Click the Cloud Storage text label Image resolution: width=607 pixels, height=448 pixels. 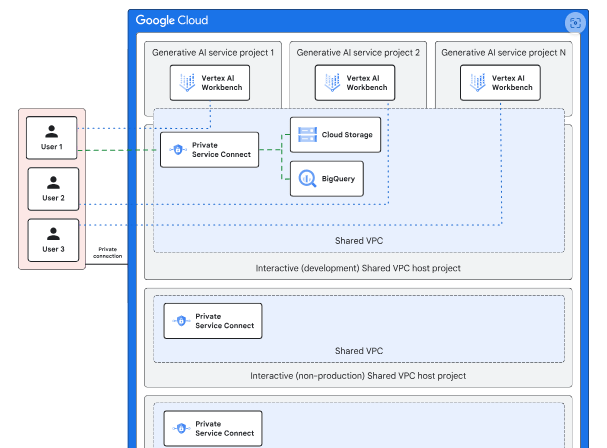(x=348, y=134)
